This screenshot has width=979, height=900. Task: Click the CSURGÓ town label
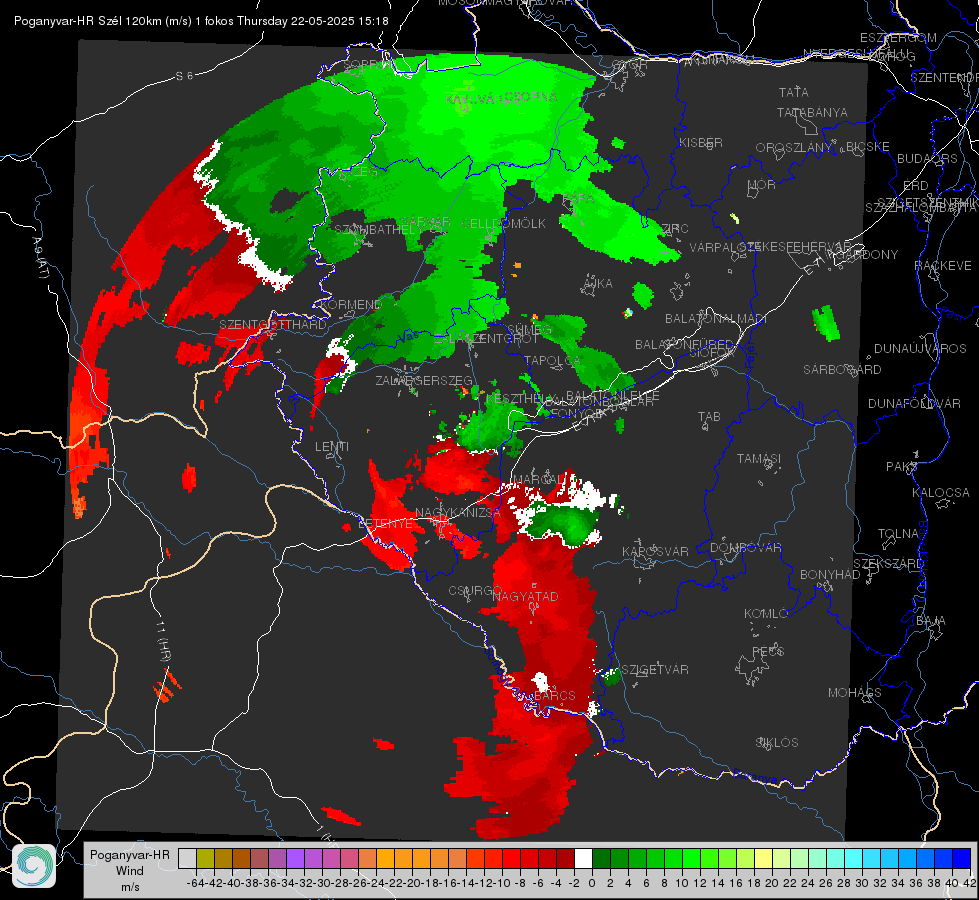coord(475,591)
